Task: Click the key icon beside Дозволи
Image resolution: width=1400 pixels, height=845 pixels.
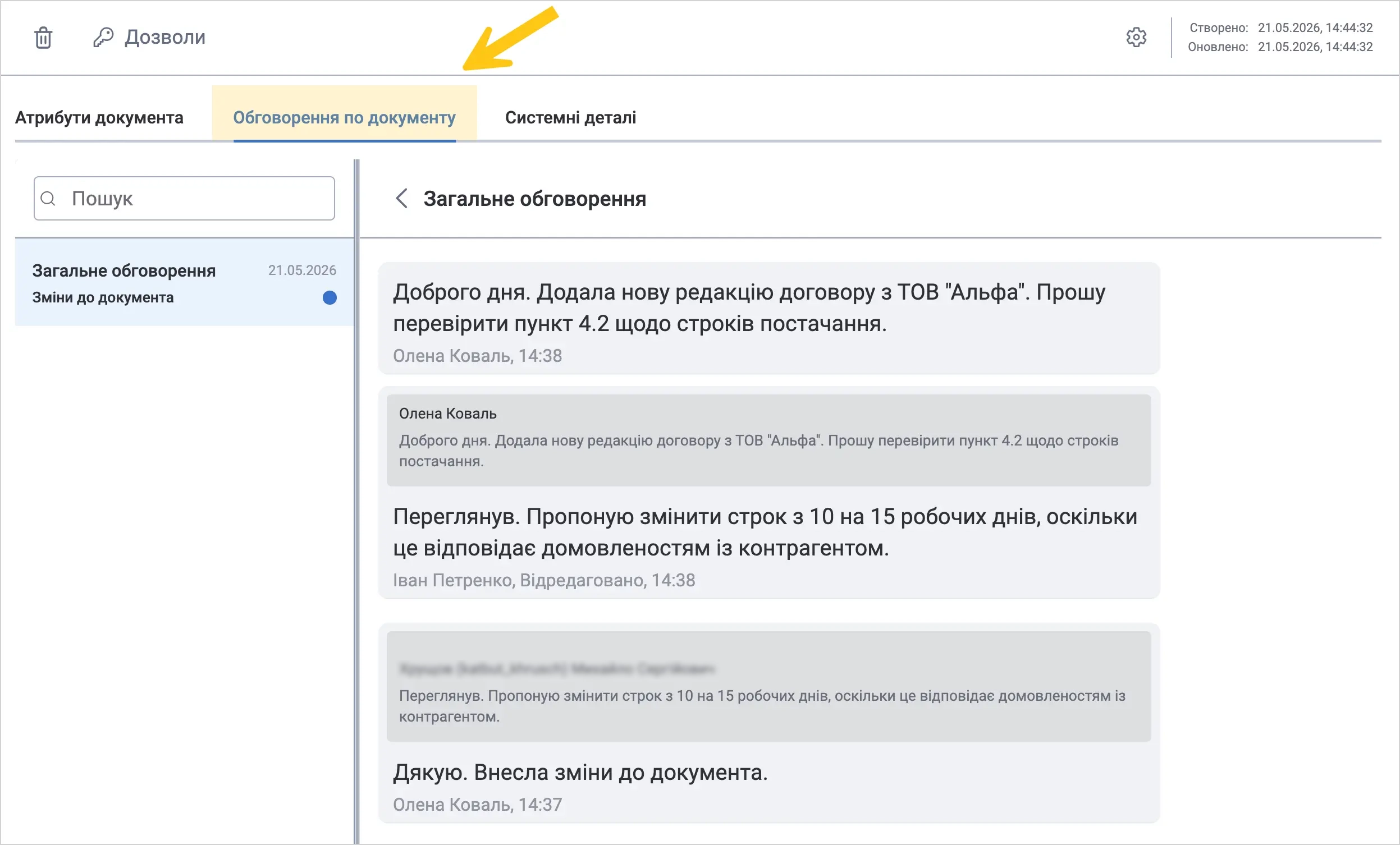Action: pyautogui.click(x=103, y=38)
